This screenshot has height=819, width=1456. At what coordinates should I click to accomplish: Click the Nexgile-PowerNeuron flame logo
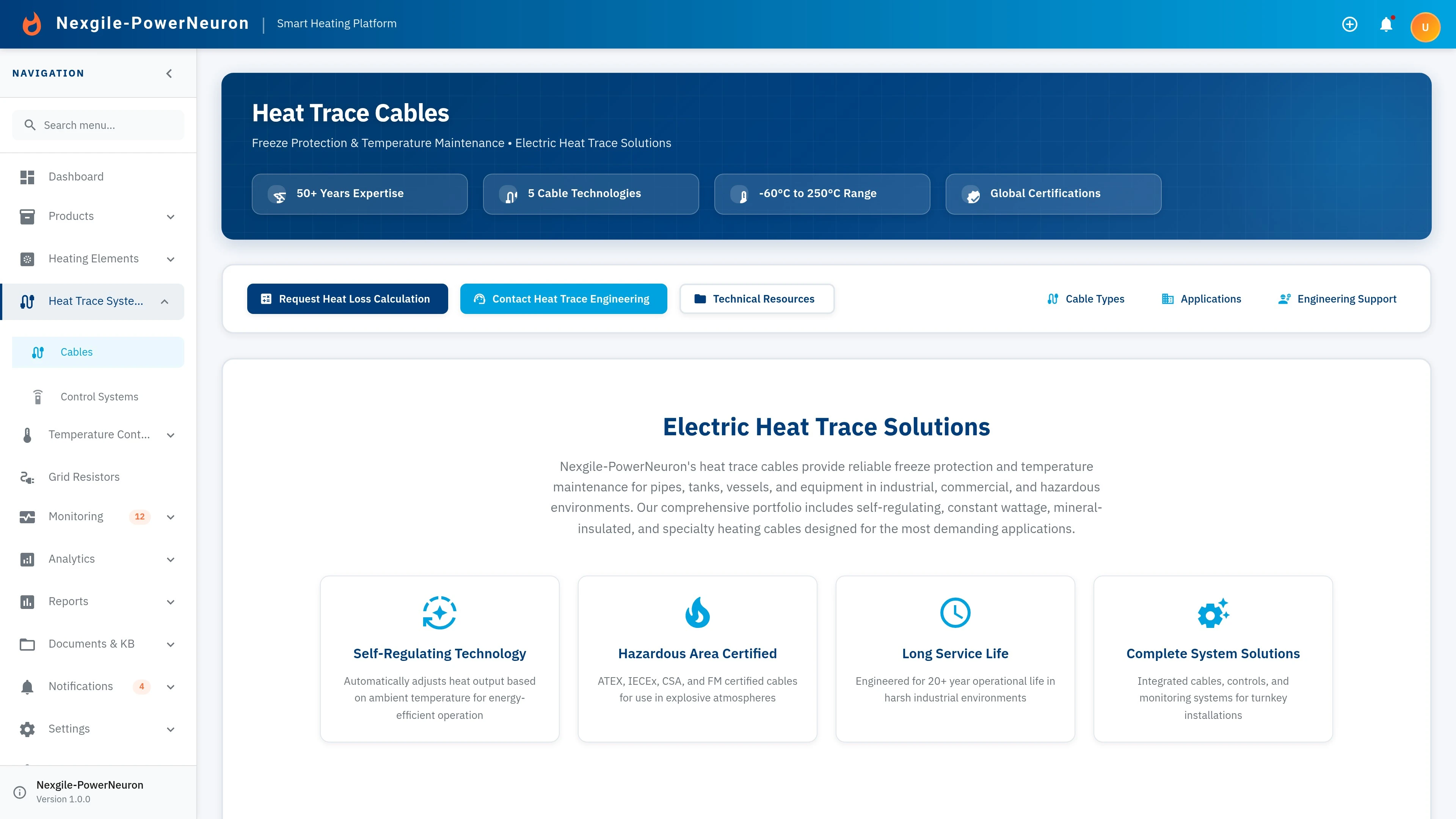[x=31, y=23]
